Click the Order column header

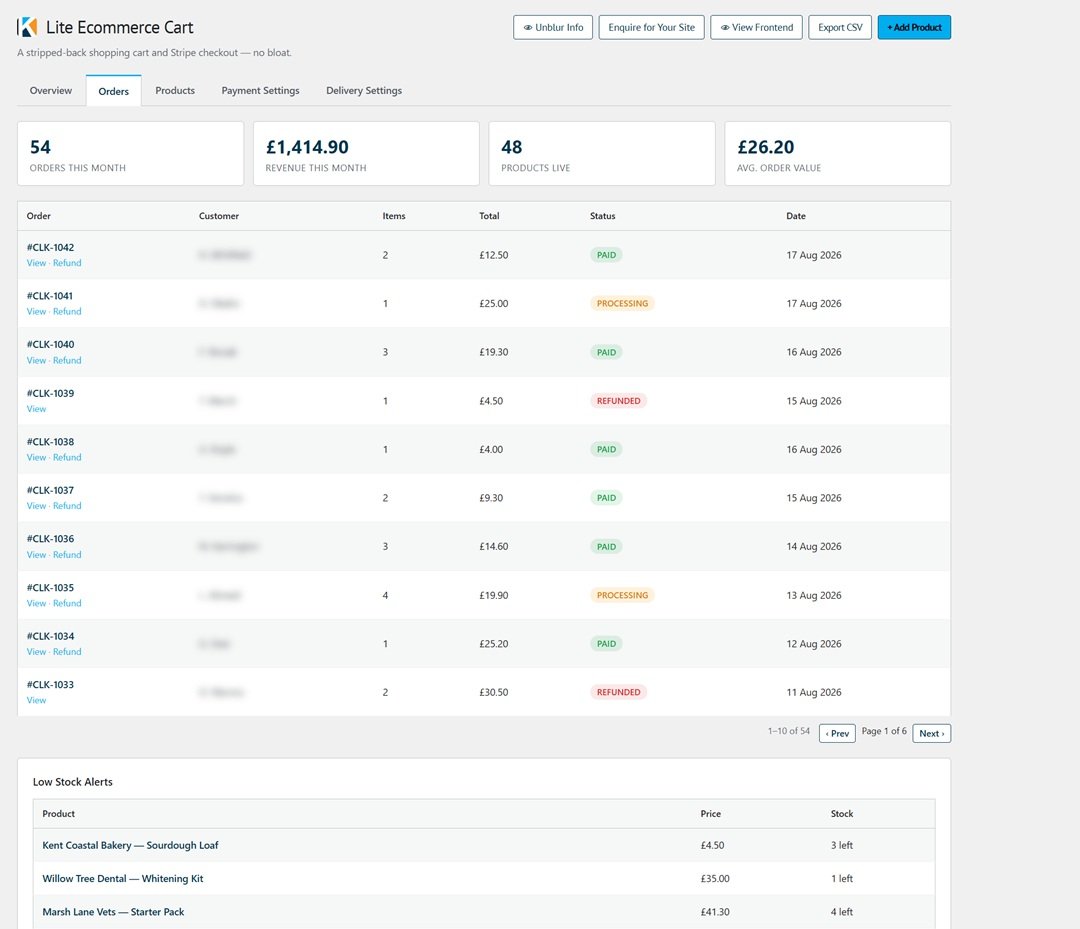click(39, 216)
